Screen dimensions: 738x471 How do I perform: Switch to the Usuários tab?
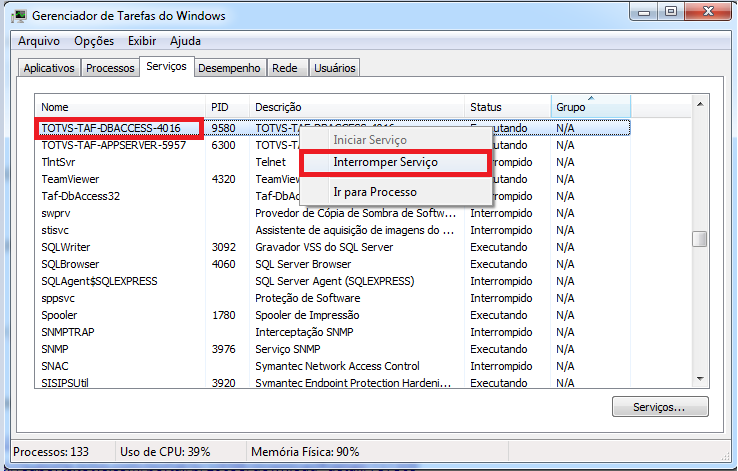pyautogui.click(x=335, y=68)
